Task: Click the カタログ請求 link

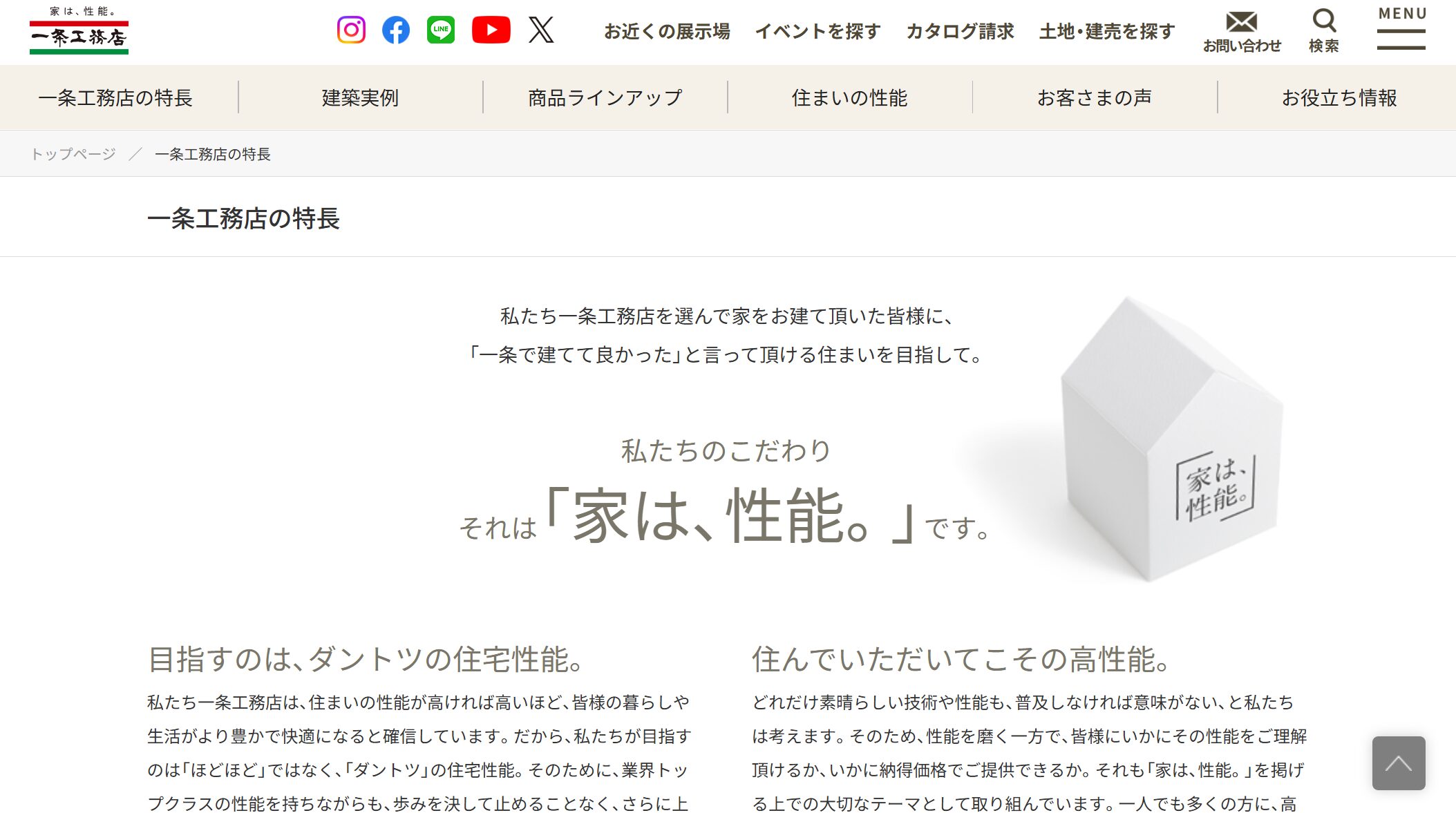Action: tap(960, 31)
